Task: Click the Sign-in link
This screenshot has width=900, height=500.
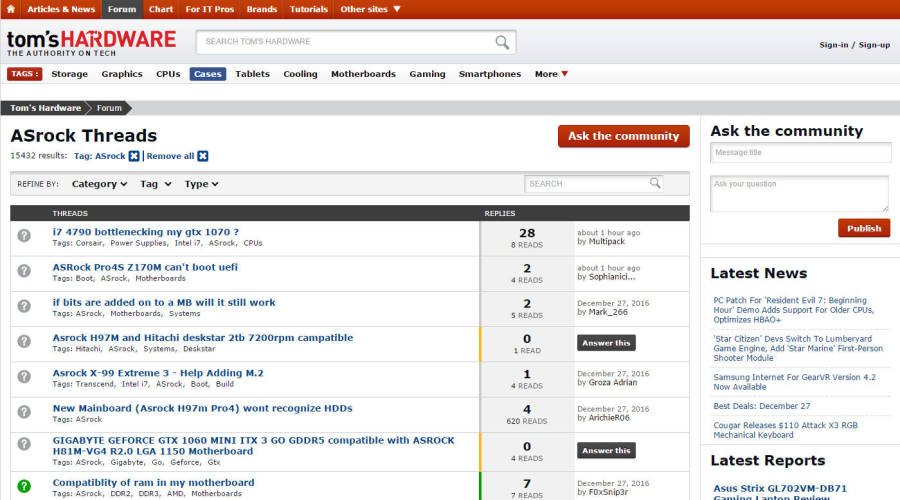Action: coord(833,45)
